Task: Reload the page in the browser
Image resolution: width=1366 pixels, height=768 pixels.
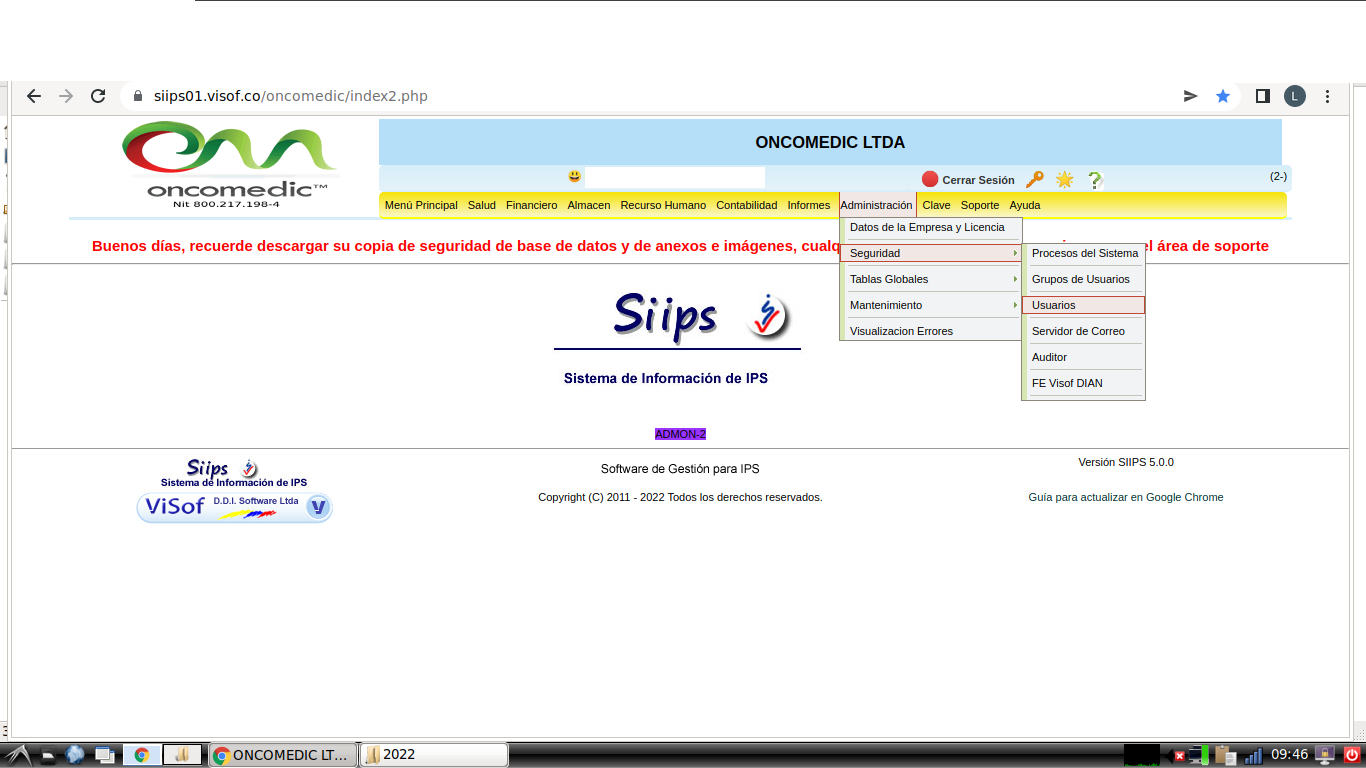Action: 98,96
